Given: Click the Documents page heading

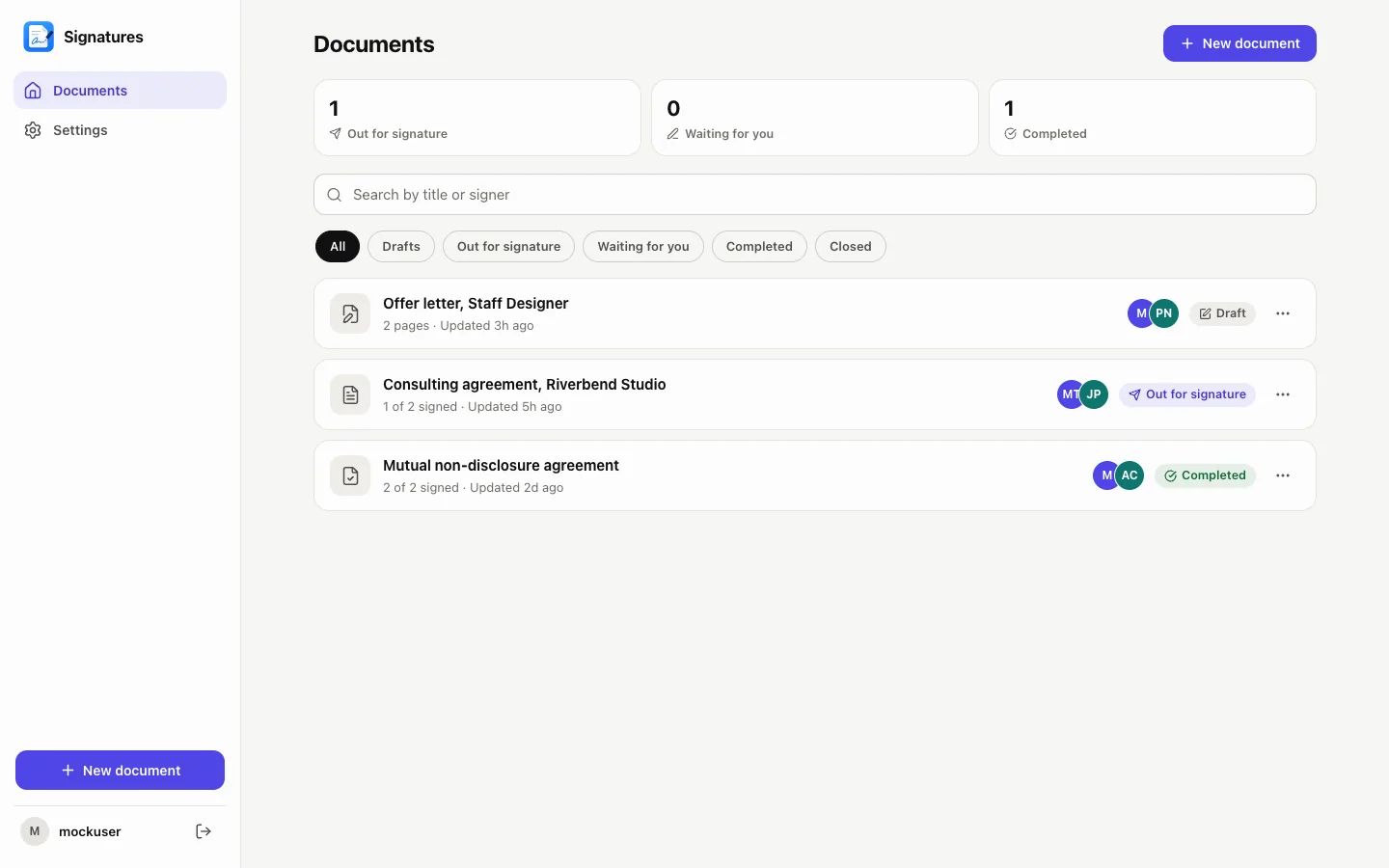Looking at the screenshot, I should (x=374, y=44).
